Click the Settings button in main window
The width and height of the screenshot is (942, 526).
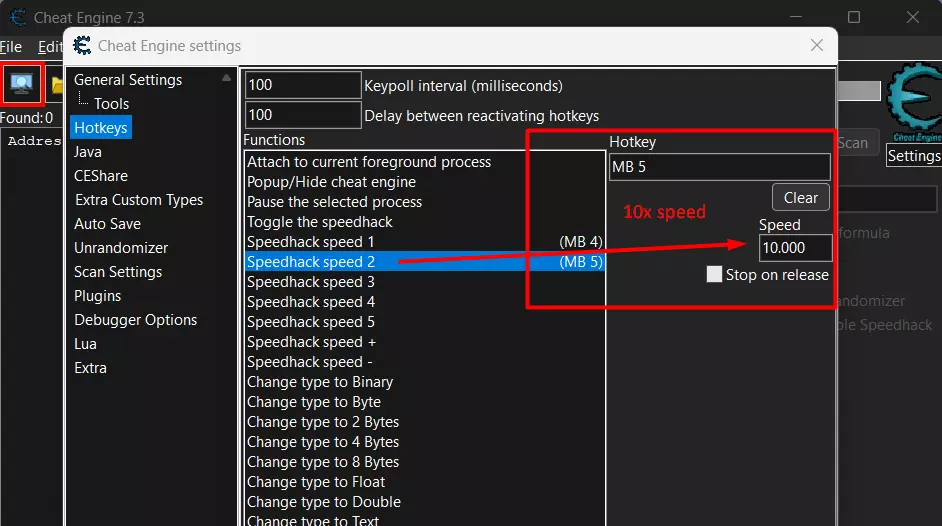click(914, 156)
